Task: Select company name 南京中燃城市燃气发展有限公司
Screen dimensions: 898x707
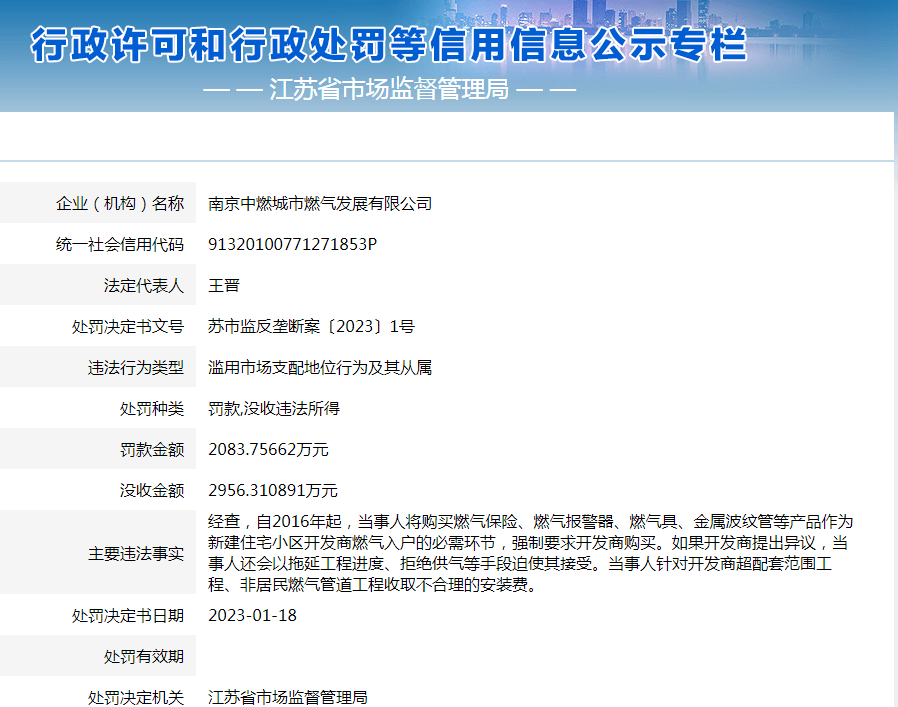Action: 320,203
